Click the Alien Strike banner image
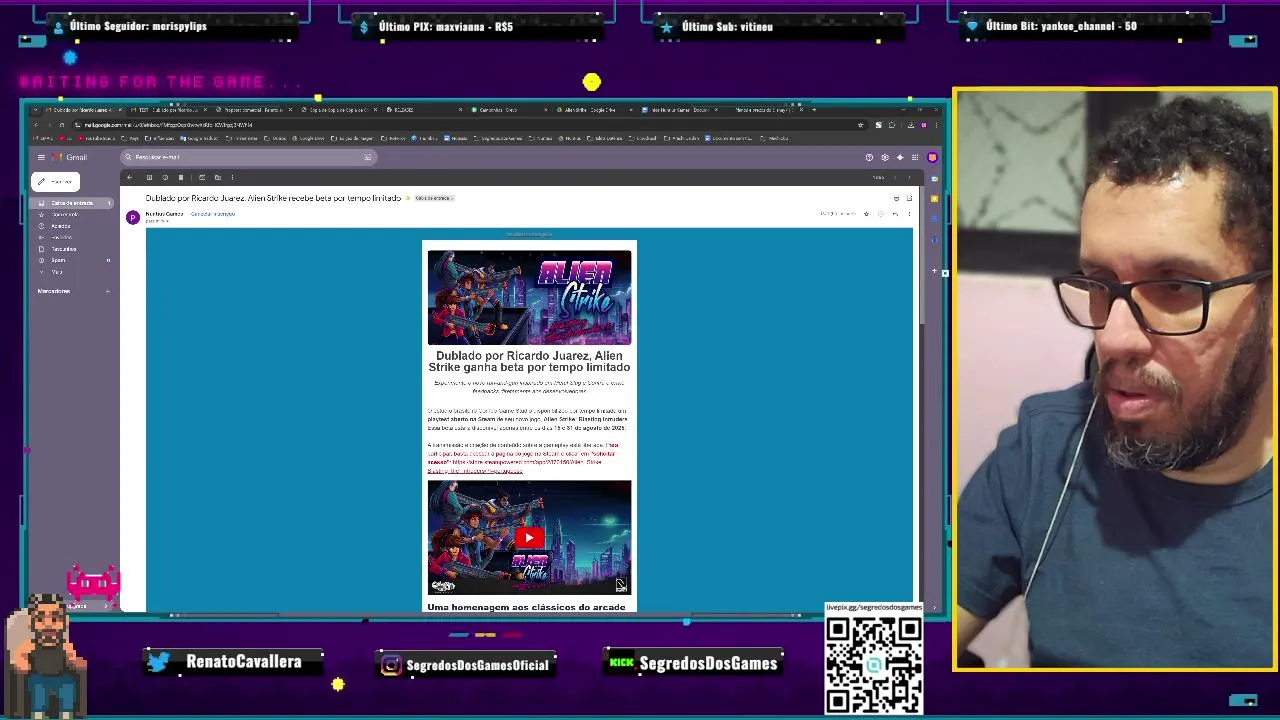1280x720 pixels. (x=529, y=297)
